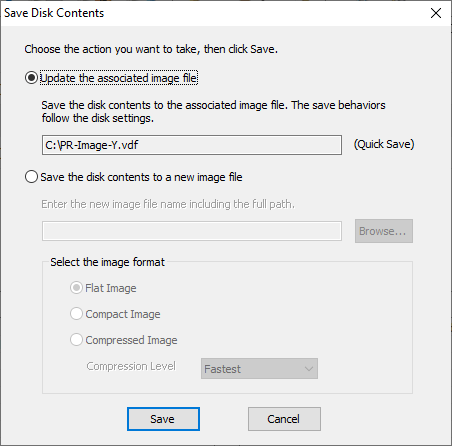452x446 pixels.
Task: Click the (Quick Save) label
Action: [384, 144]
